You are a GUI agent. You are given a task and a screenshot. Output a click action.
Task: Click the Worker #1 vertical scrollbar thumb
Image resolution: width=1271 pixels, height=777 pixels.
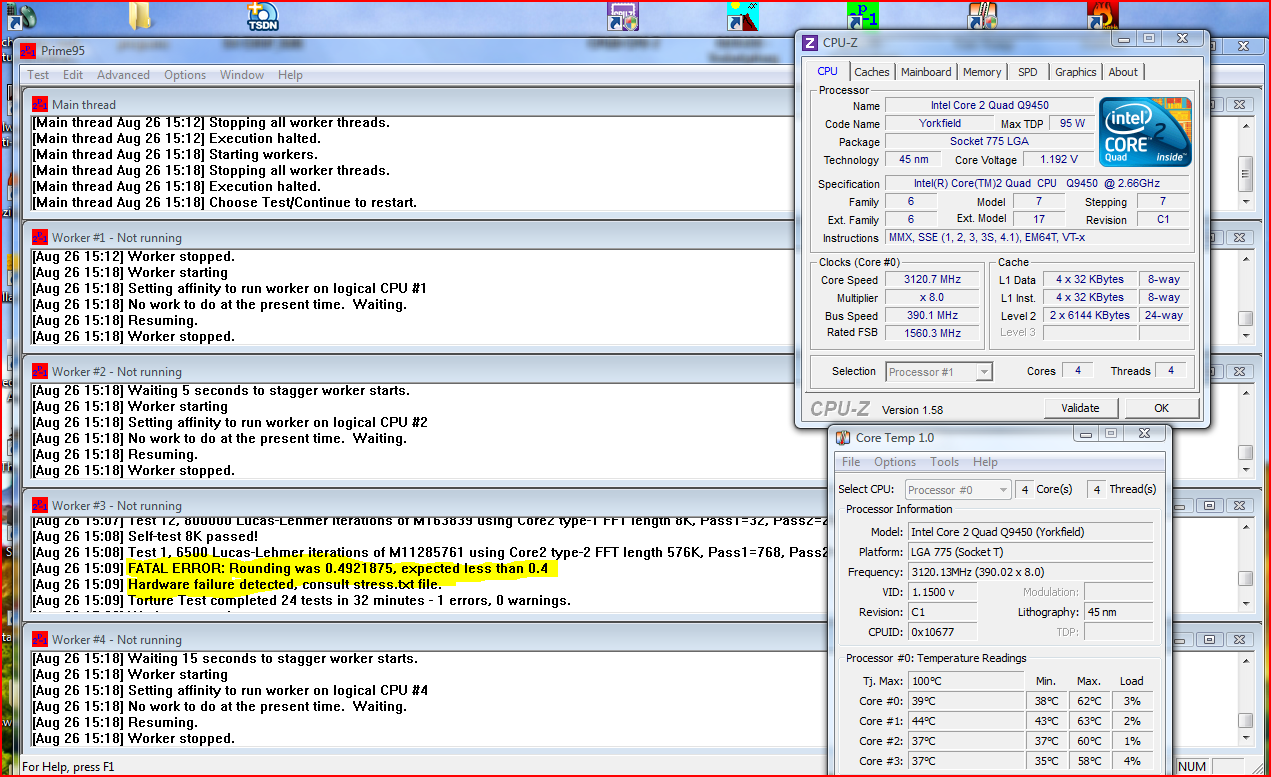pyautogui.click(x=1245, y=319)
